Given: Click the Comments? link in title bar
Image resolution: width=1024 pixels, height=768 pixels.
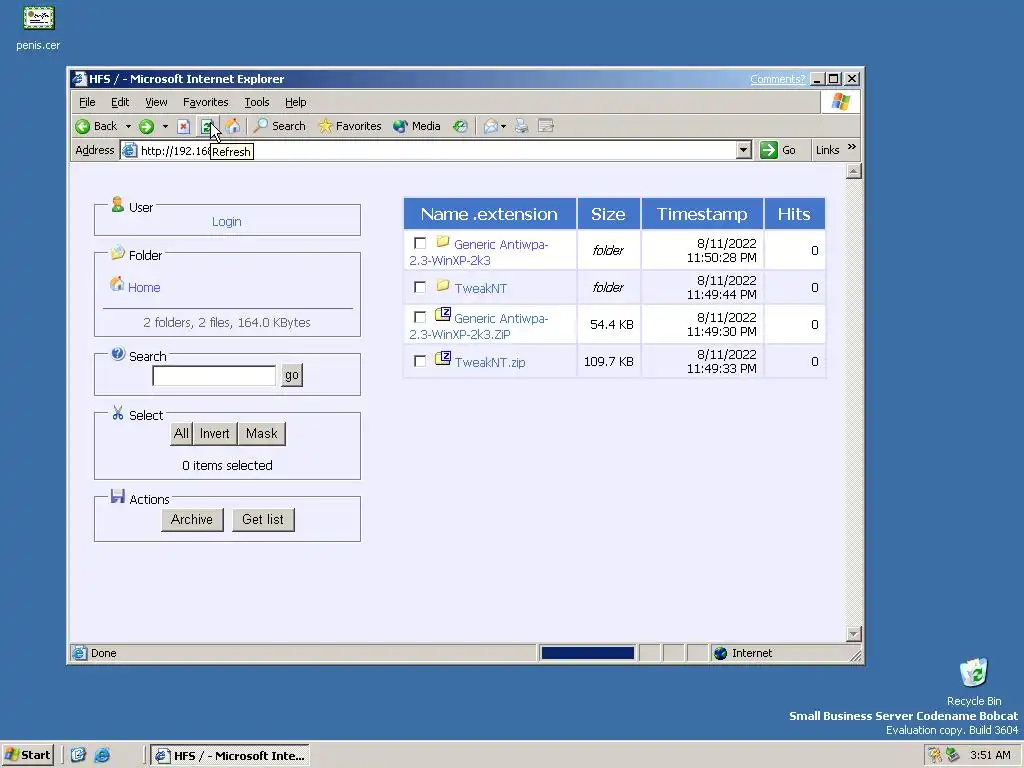Looking at the screenshot, I should [x=777, y=79].
